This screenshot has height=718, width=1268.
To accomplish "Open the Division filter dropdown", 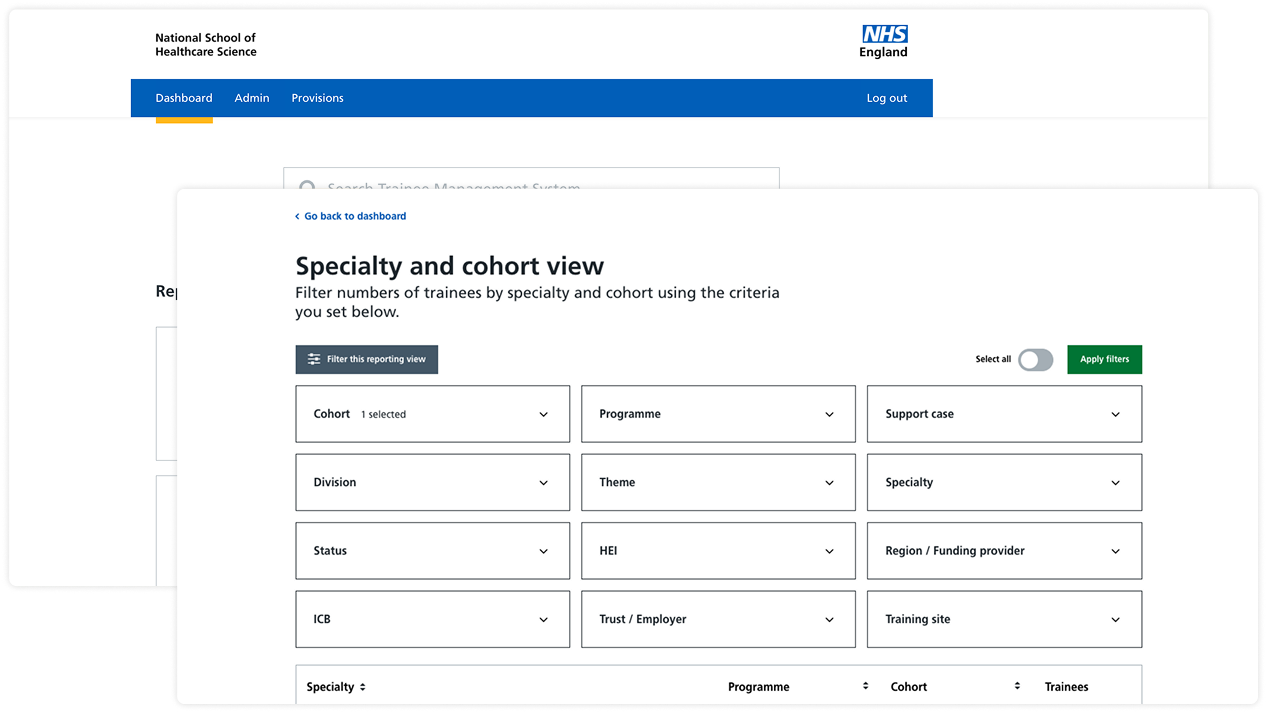I will click(433, 482).
